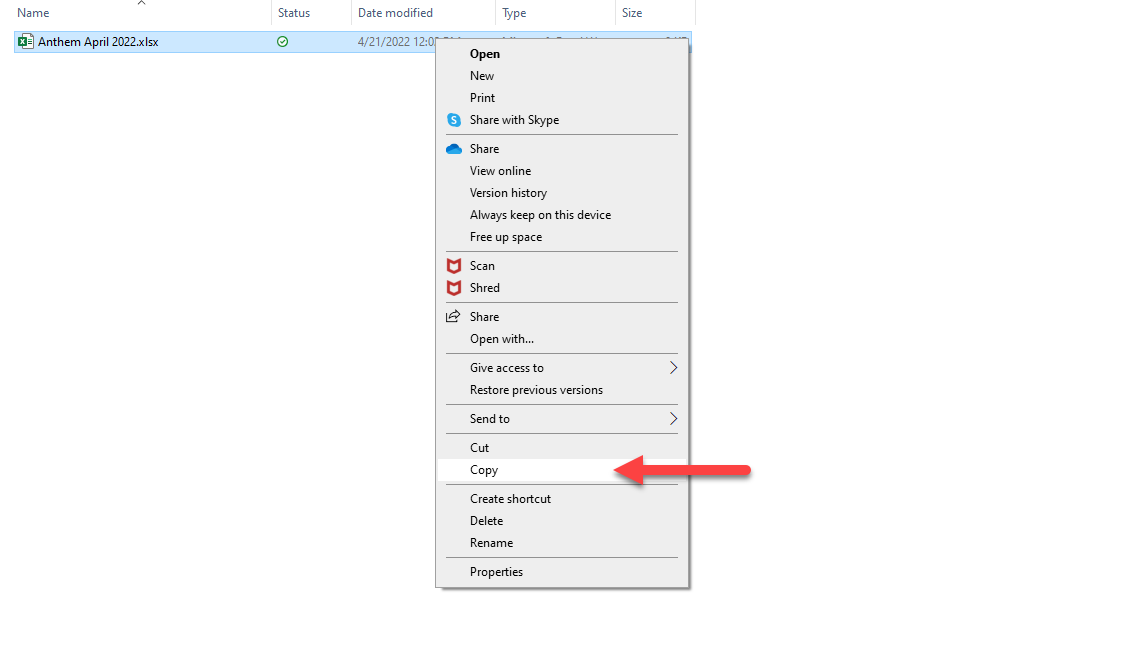The width and height of the screenshot is (1123, 663).
Task: Select Version history in the menu
Action: 508,193
